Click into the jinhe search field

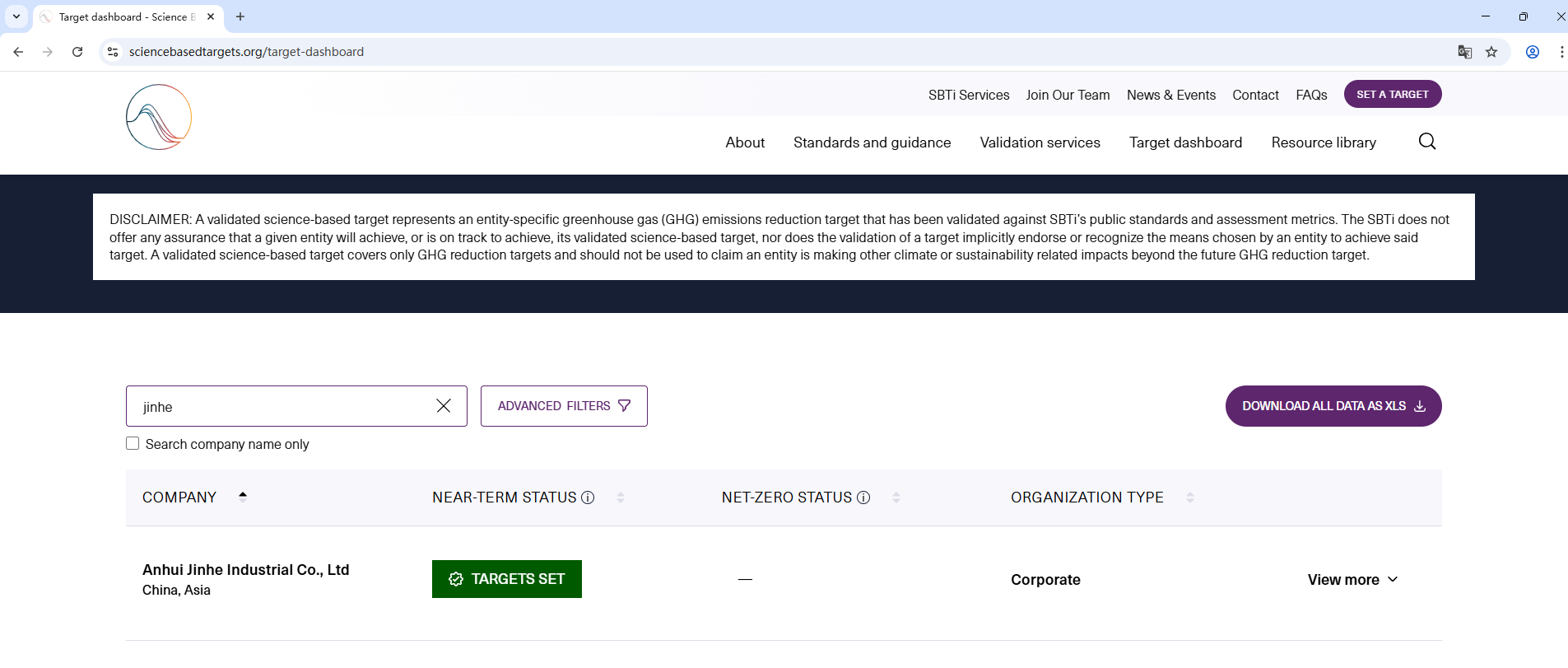[284, 406]
